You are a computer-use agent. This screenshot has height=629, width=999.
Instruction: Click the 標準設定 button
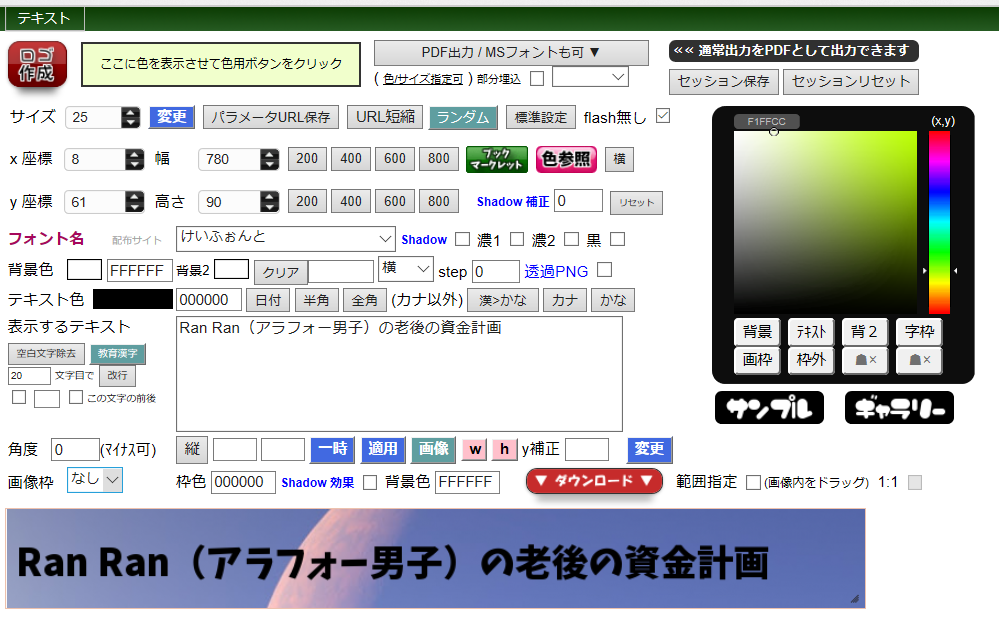pos(541,117)
